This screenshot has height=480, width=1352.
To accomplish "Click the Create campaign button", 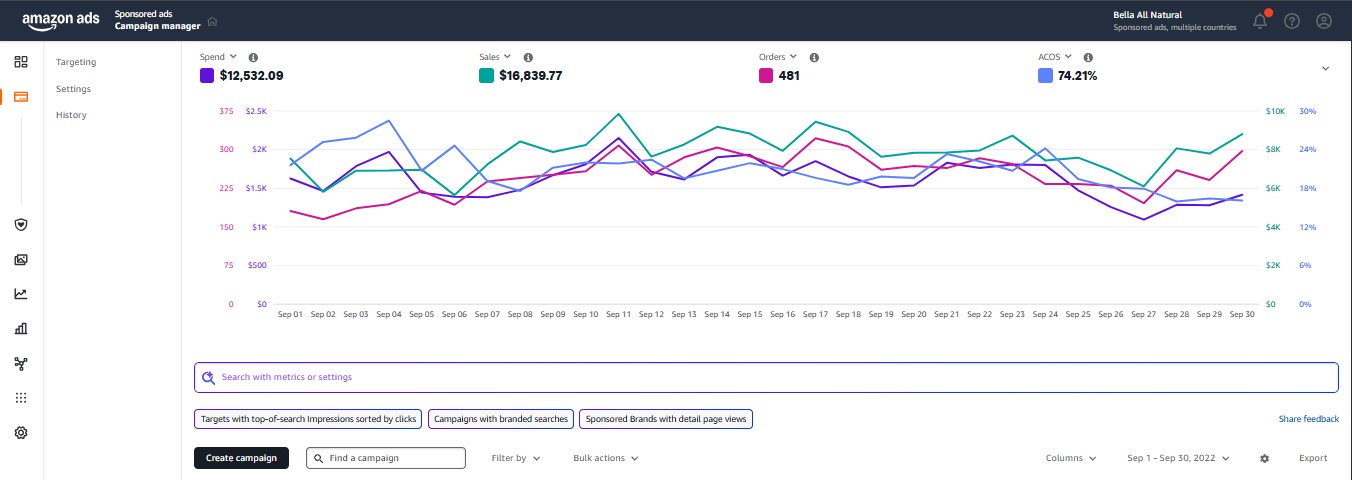I will click(x=241, y=458).
